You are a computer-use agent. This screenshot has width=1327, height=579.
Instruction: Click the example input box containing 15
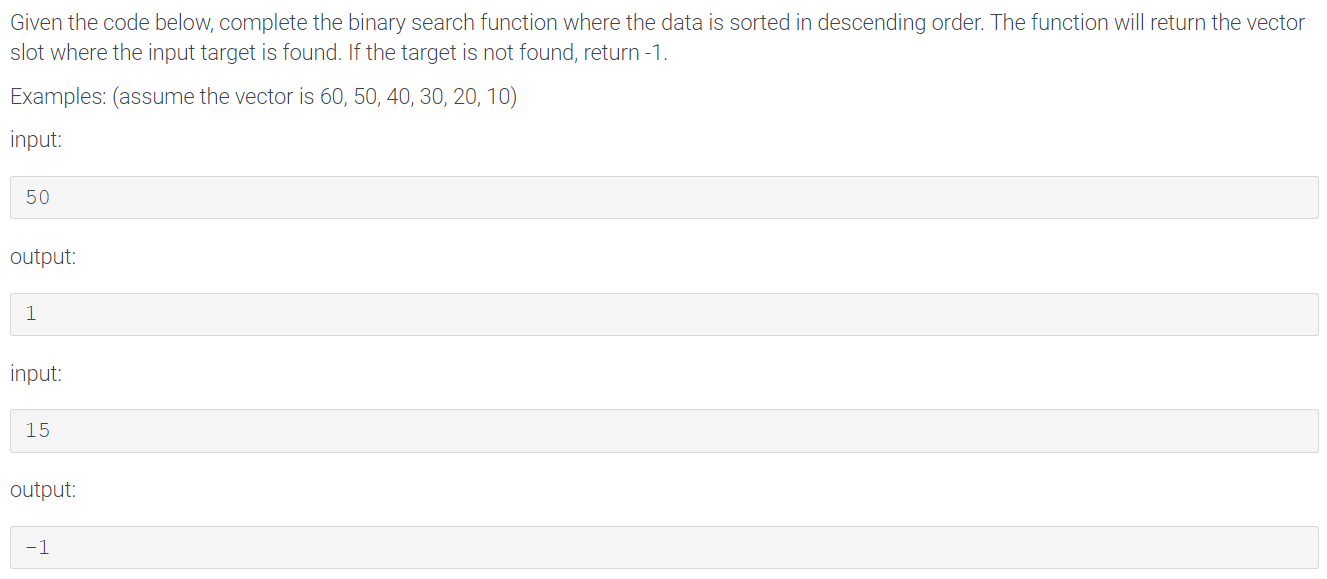[x=664, y=431]
